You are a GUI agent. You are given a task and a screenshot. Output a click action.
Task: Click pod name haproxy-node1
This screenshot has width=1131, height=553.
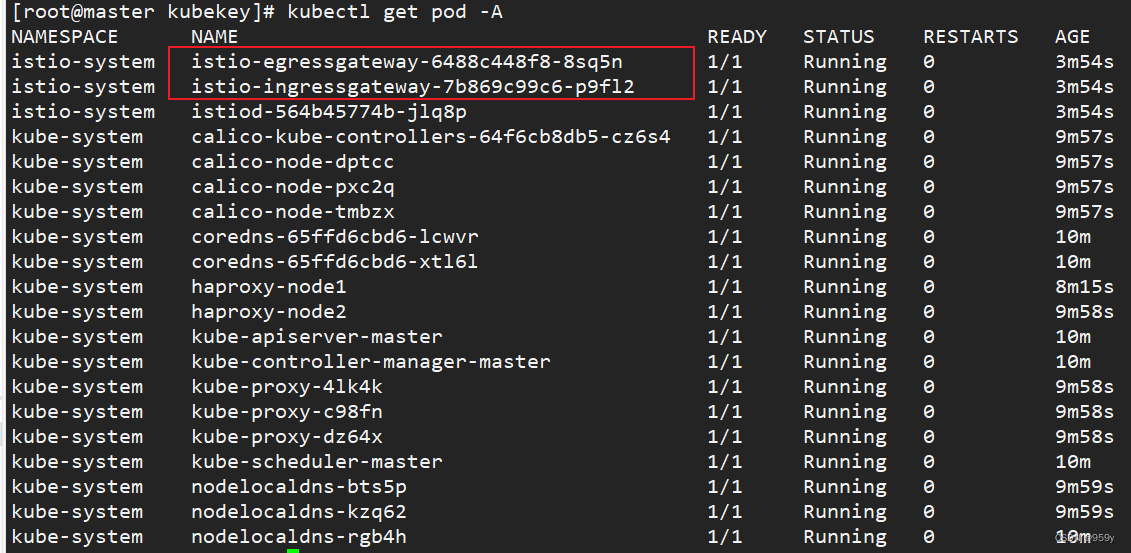268,287
